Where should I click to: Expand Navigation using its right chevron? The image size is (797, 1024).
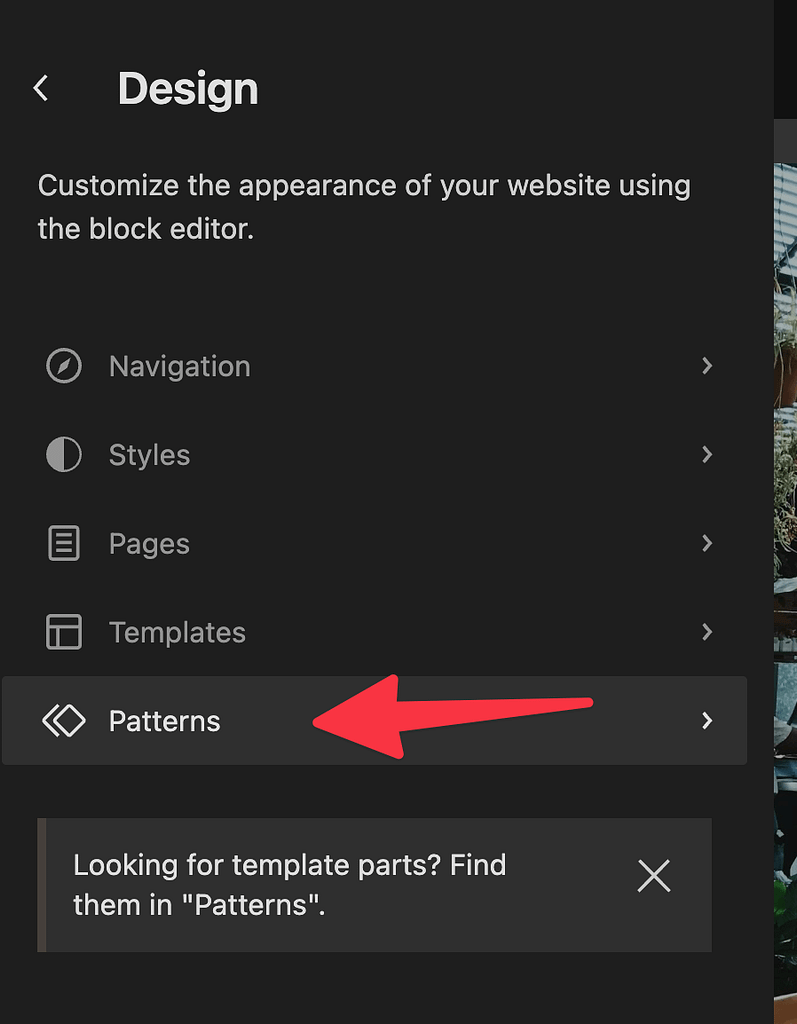pos(707,366)
